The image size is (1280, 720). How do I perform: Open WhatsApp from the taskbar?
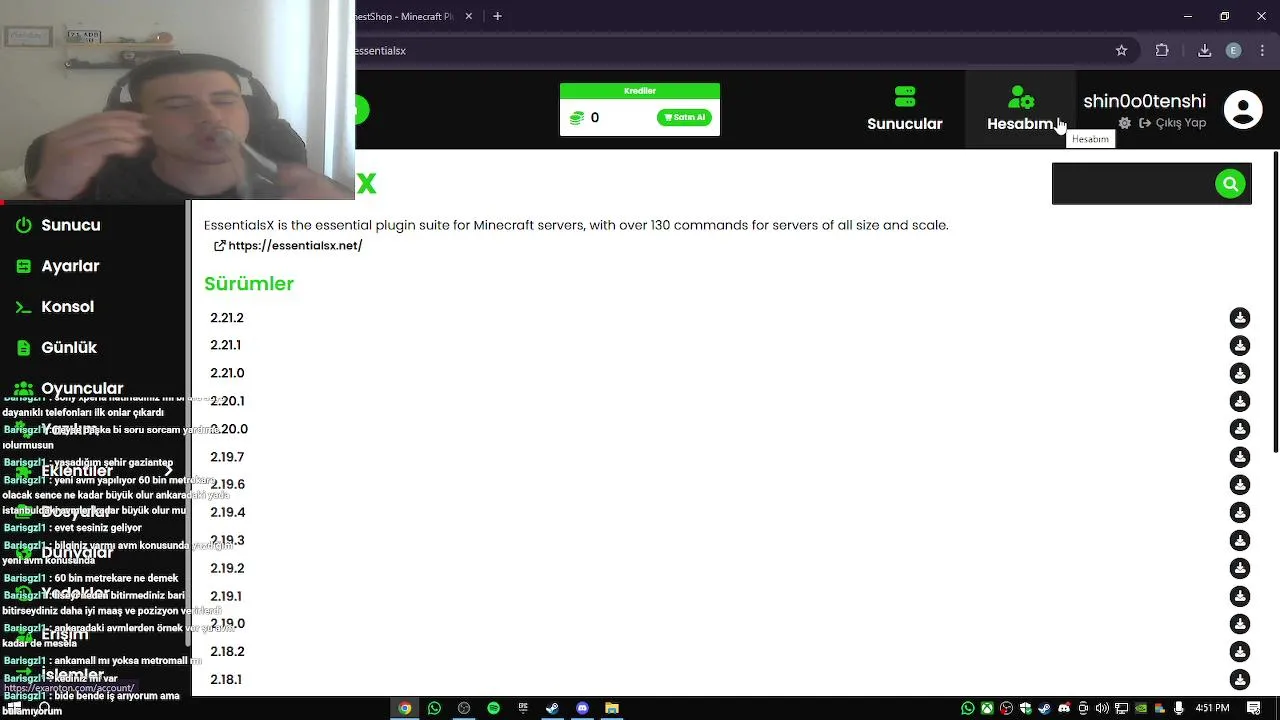(x=434, y=708)
